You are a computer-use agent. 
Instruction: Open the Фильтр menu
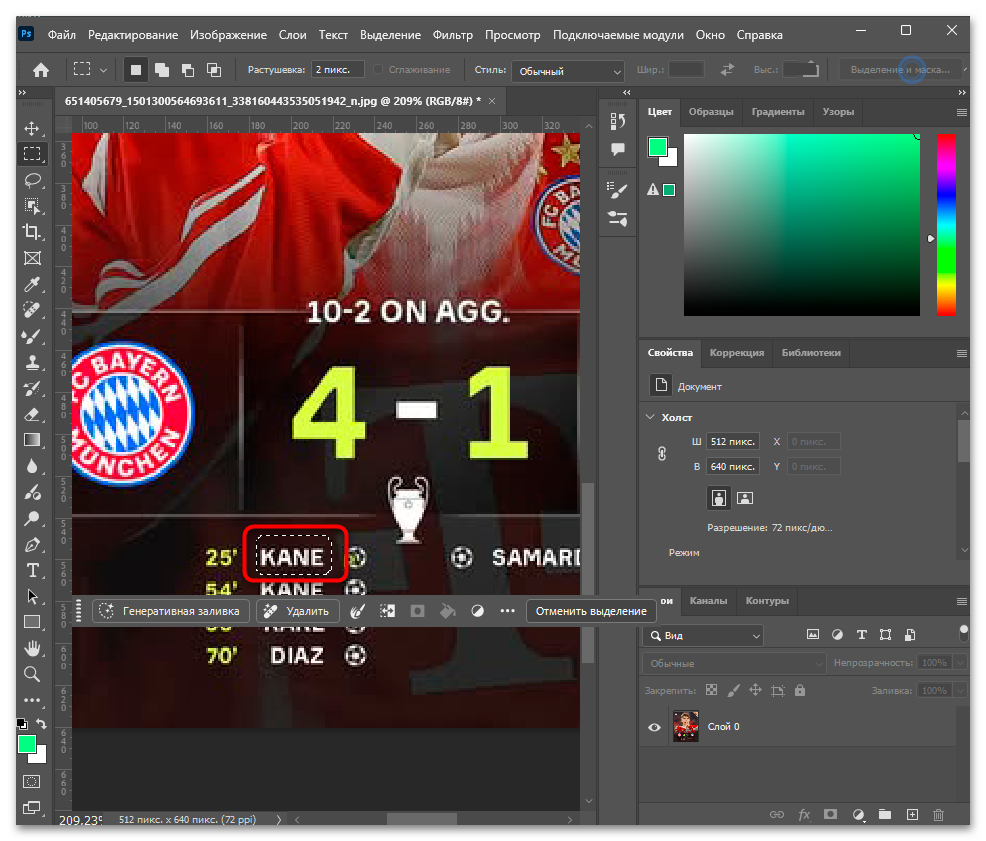(452, 35)
